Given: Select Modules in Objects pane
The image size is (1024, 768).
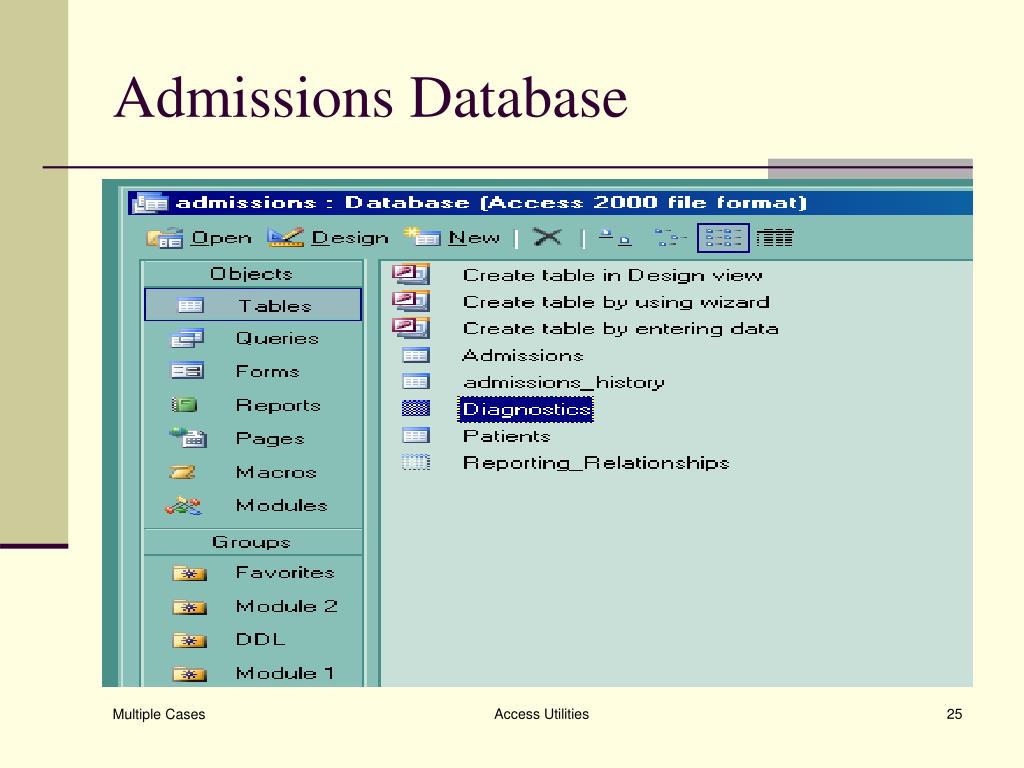Looking at the screenshot, I should (253, 505).
